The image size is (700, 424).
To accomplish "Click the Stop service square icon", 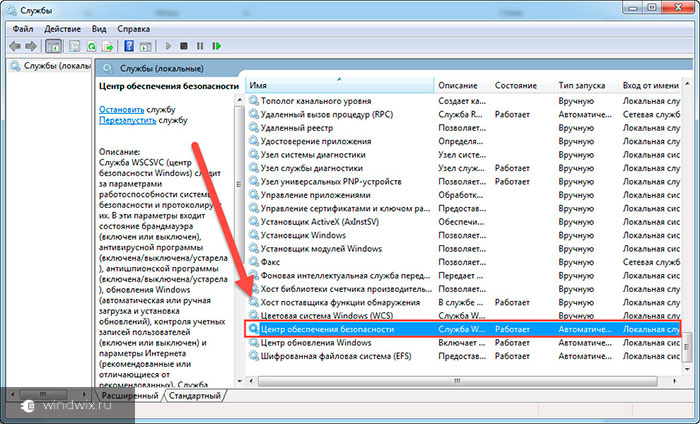I will point(183,46).
